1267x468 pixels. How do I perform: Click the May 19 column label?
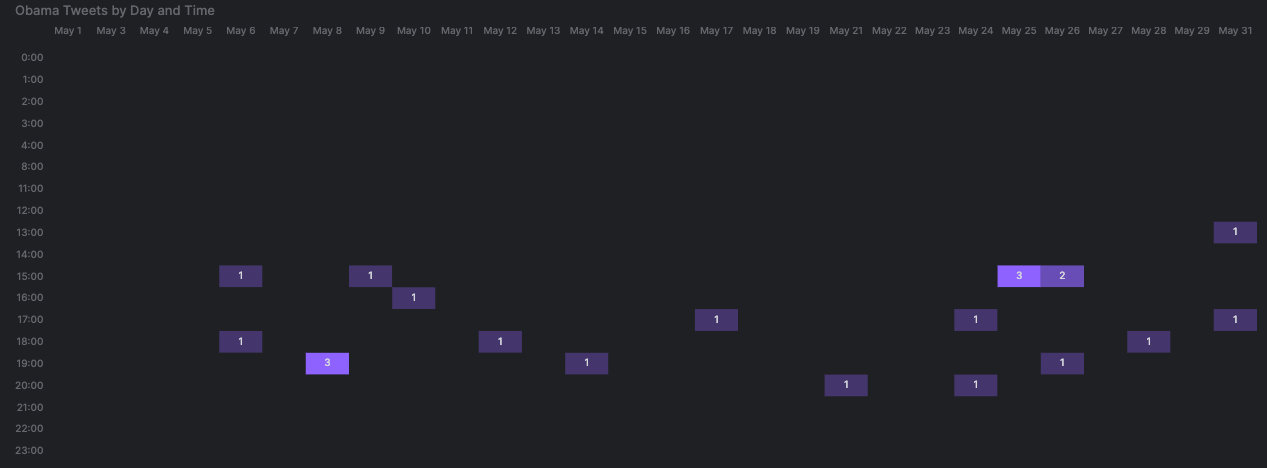click(803, 31)
